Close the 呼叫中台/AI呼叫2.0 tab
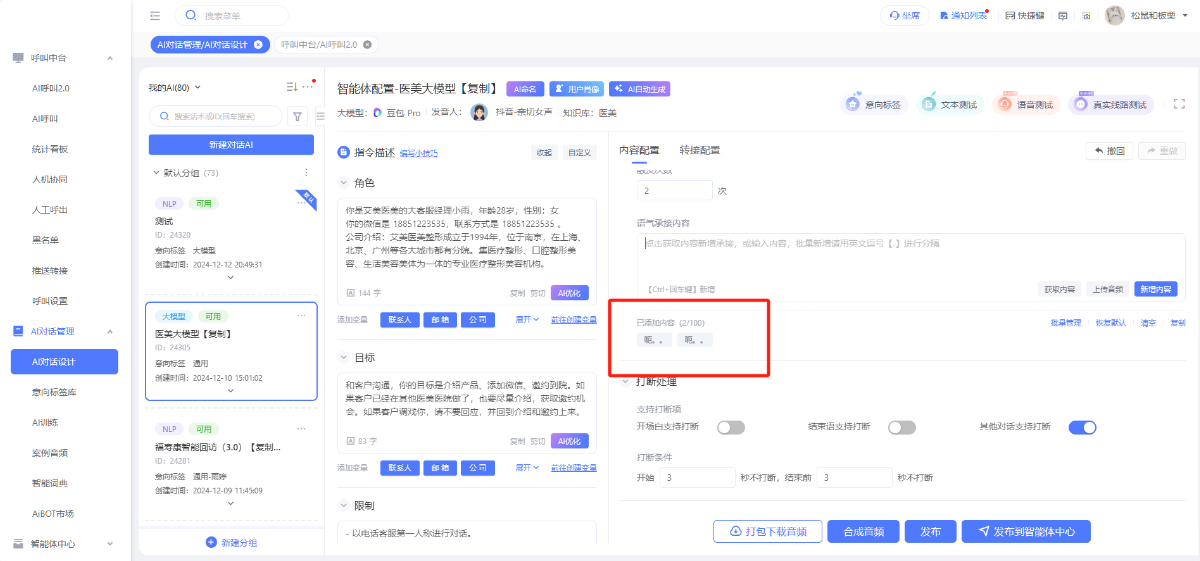The height and width of the screenshot is (561, 1200). 367,45
